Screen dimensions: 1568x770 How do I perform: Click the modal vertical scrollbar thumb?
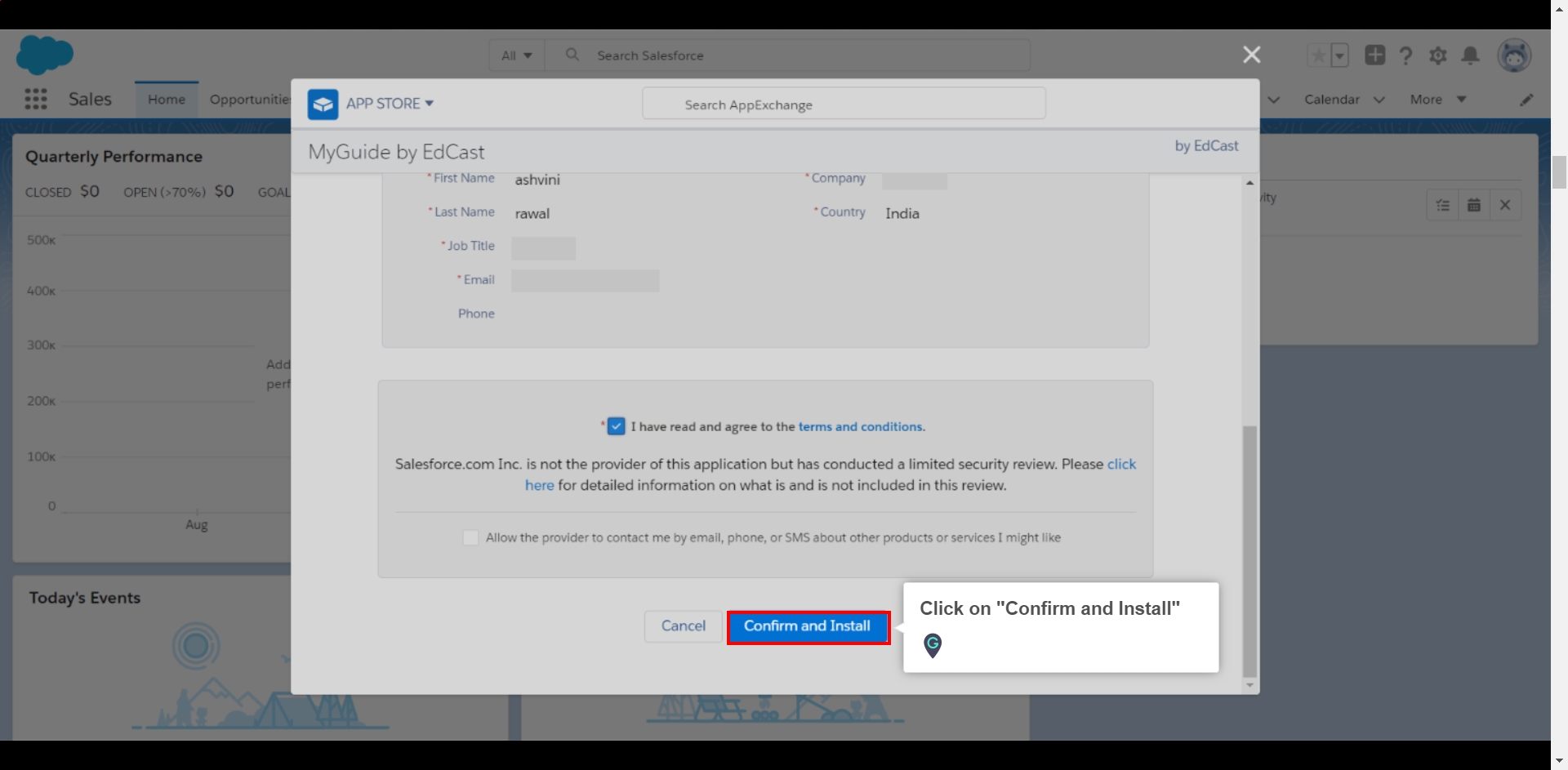[x=1249, y=551]
